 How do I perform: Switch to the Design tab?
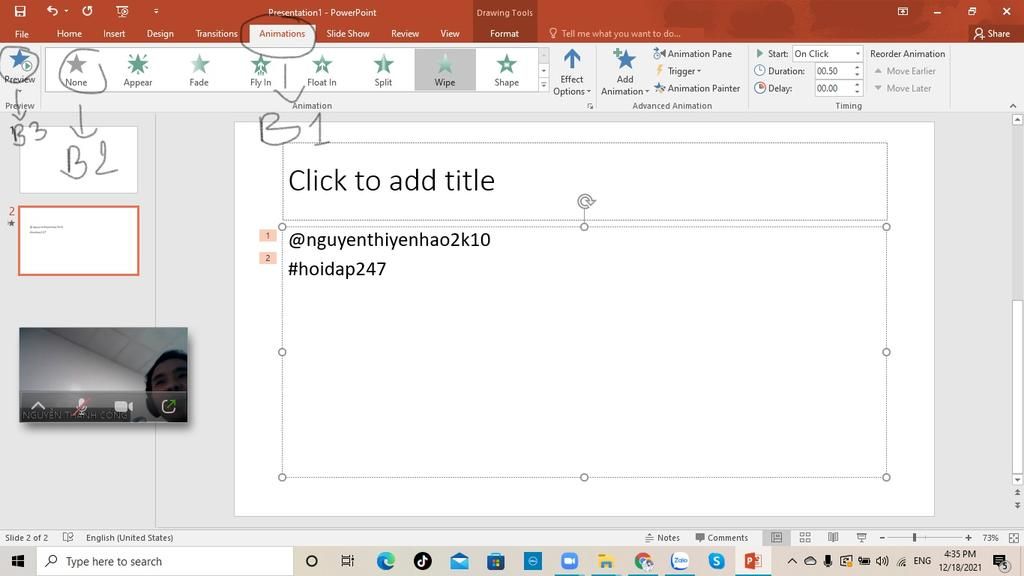pos(160,33)
